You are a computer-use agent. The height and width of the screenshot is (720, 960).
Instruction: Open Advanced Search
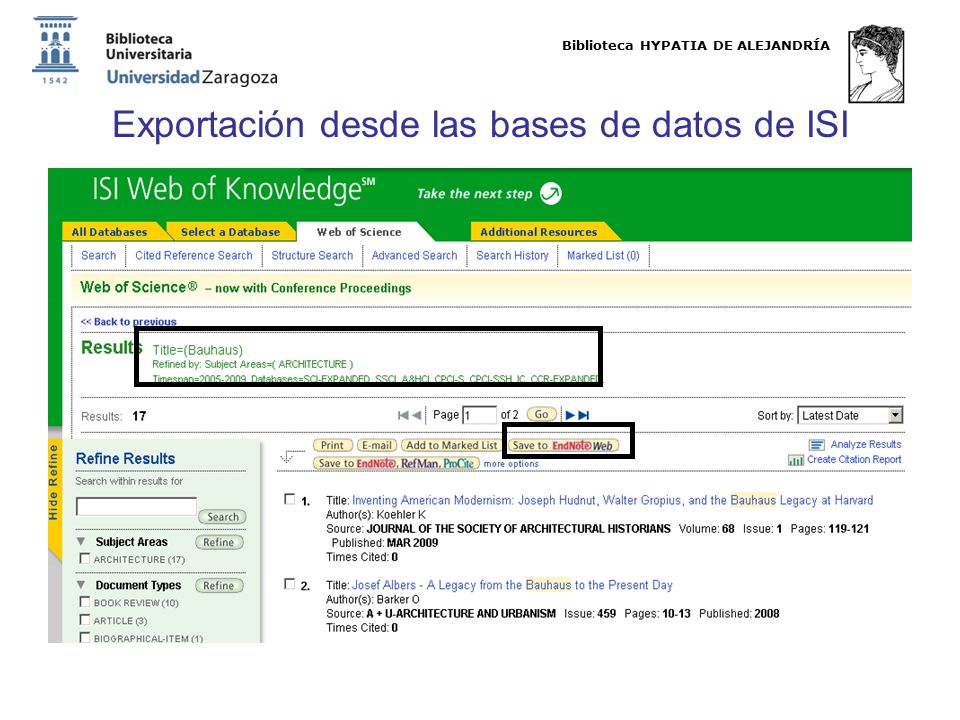pyautogui.click(x=414, y=255)
